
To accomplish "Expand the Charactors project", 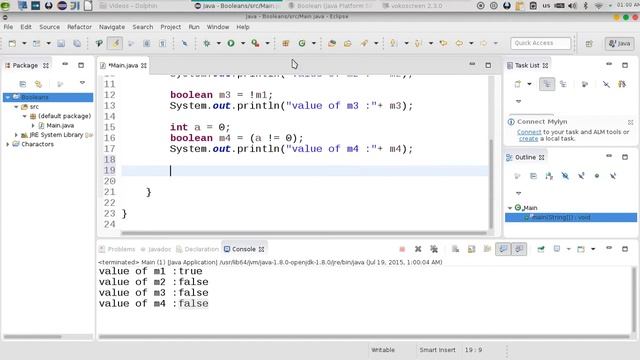I will (x=8, y=144).
